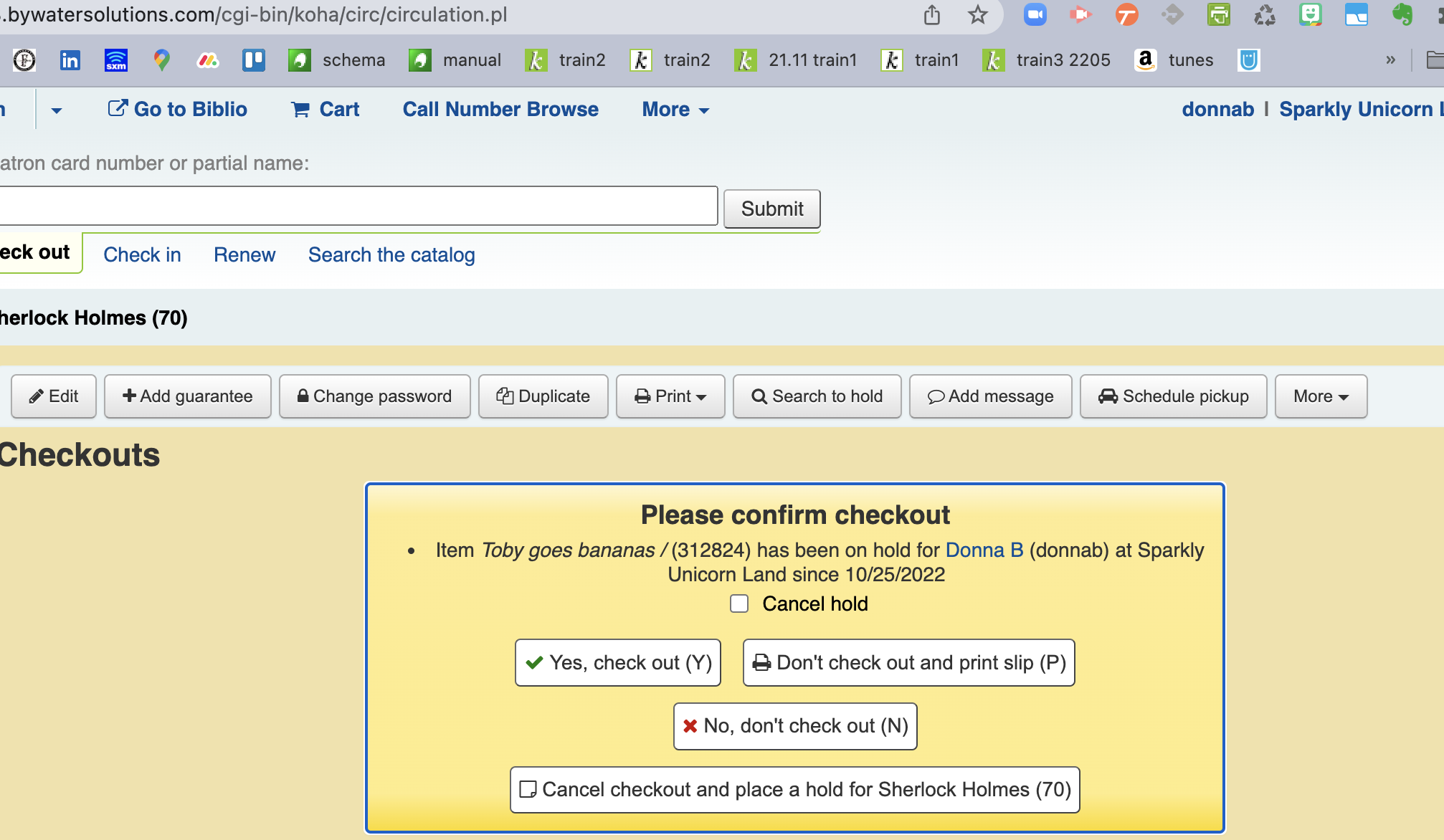Click the Zoom extension icon
Image resolution: width=1444 pixels, height=840 pixels.
pos(1035,14)
